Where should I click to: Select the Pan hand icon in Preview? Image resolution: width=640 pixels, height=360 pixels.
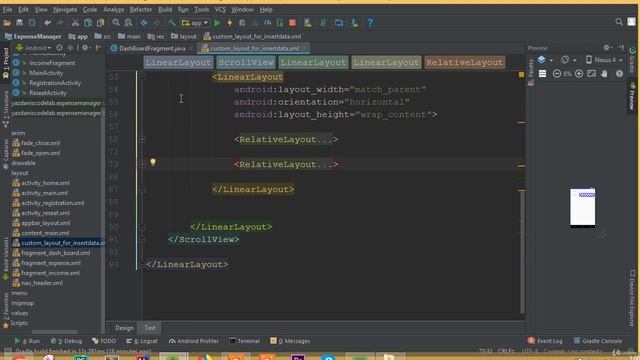604,73
